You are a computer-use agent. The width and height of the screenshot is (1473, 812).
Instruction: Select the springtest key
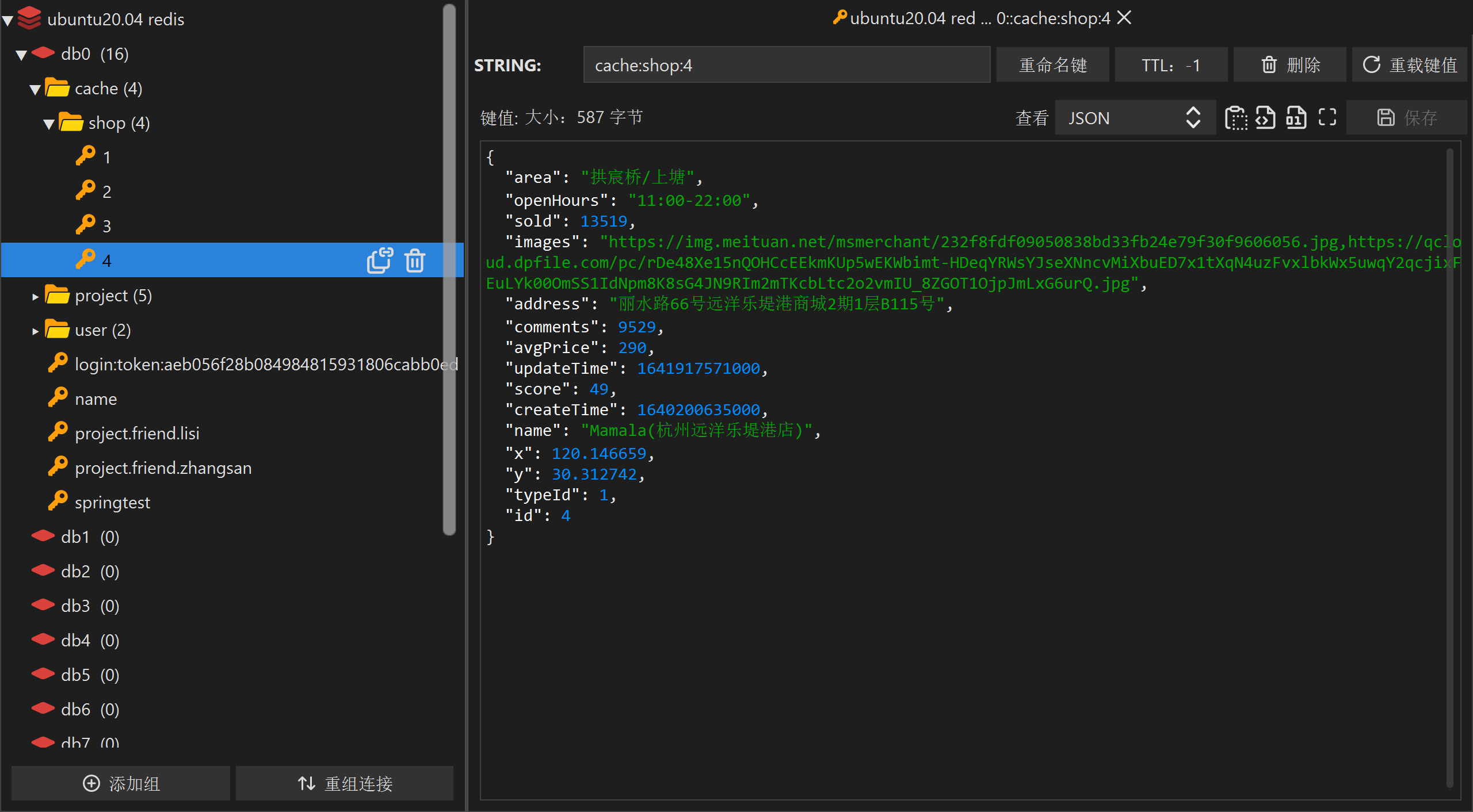click(112, 502)
